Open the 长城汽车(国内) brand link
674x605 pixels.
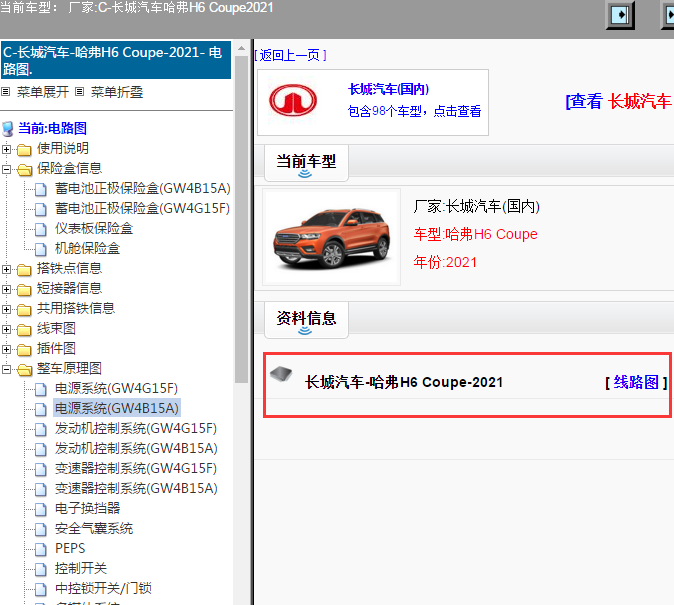coord(389,89)
